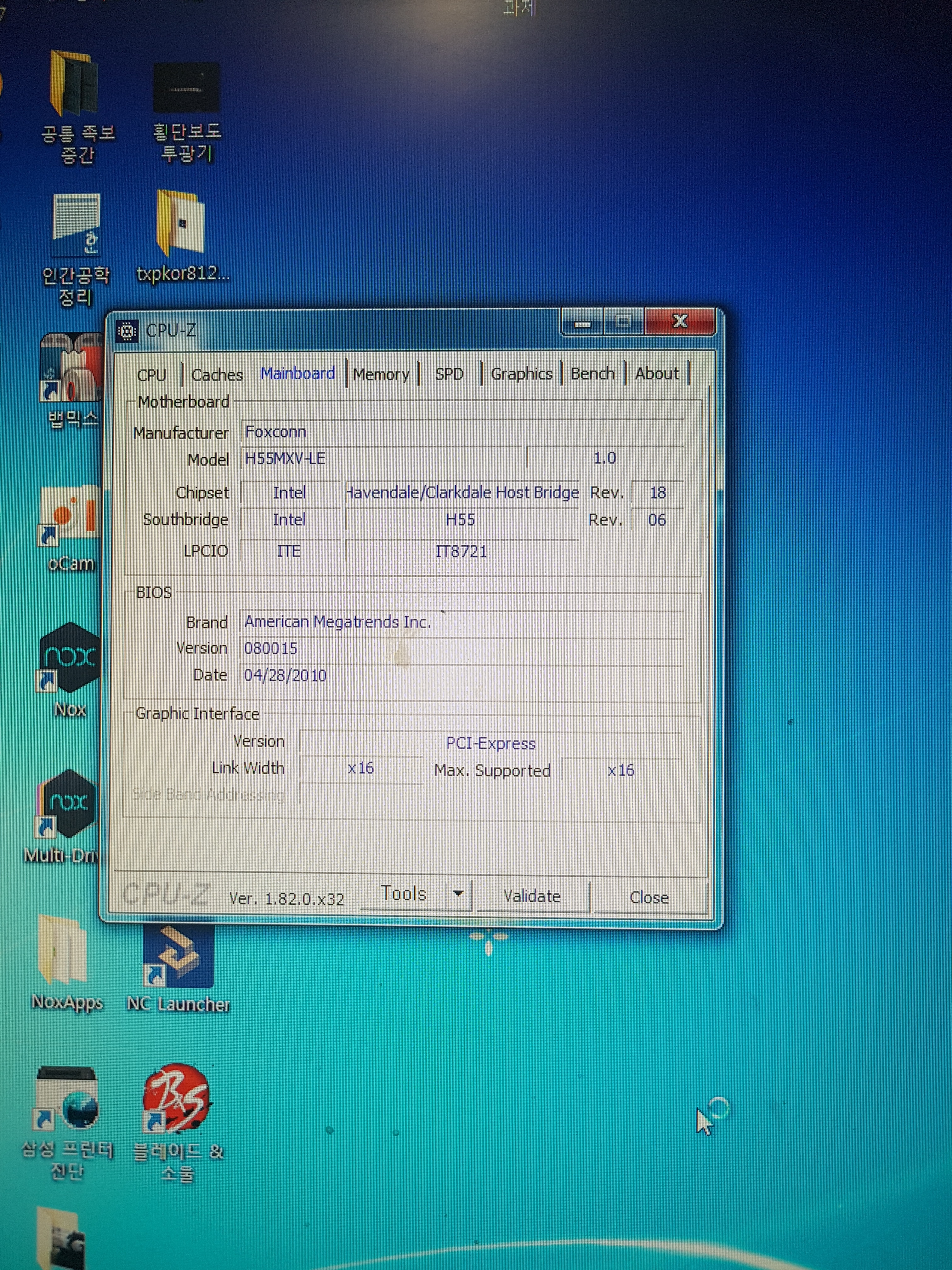
Task: Open the 횡단보도 투광기 desktop icon
Action: 186,88
